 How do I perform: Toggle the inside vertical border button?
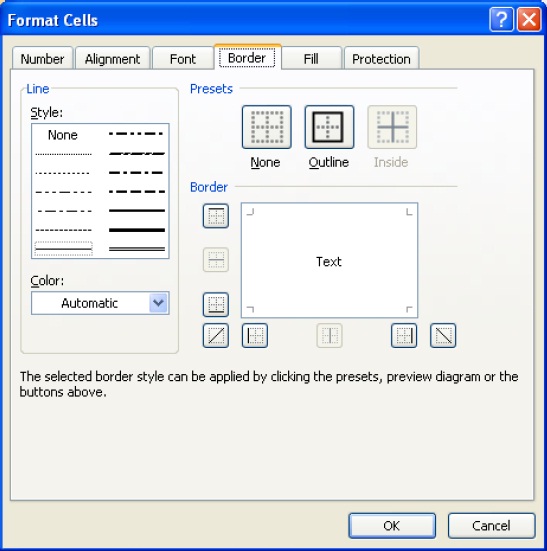pos(329,336)
